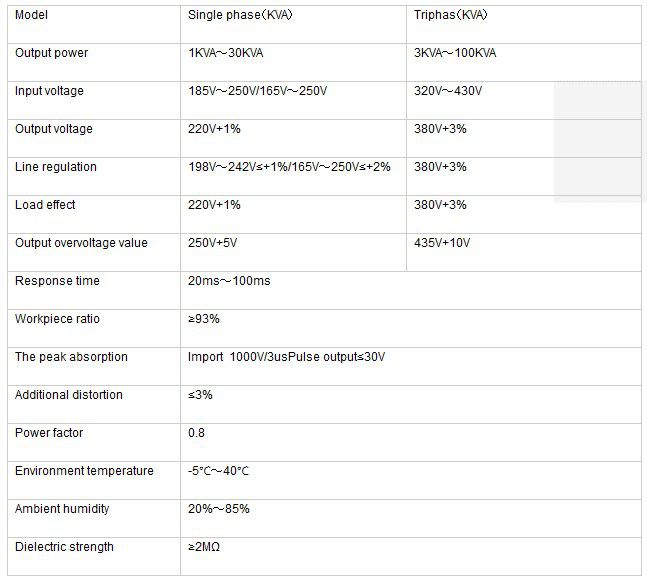Select the "Input voltage" row label
The image size is (647, 579).
(49, 91)
